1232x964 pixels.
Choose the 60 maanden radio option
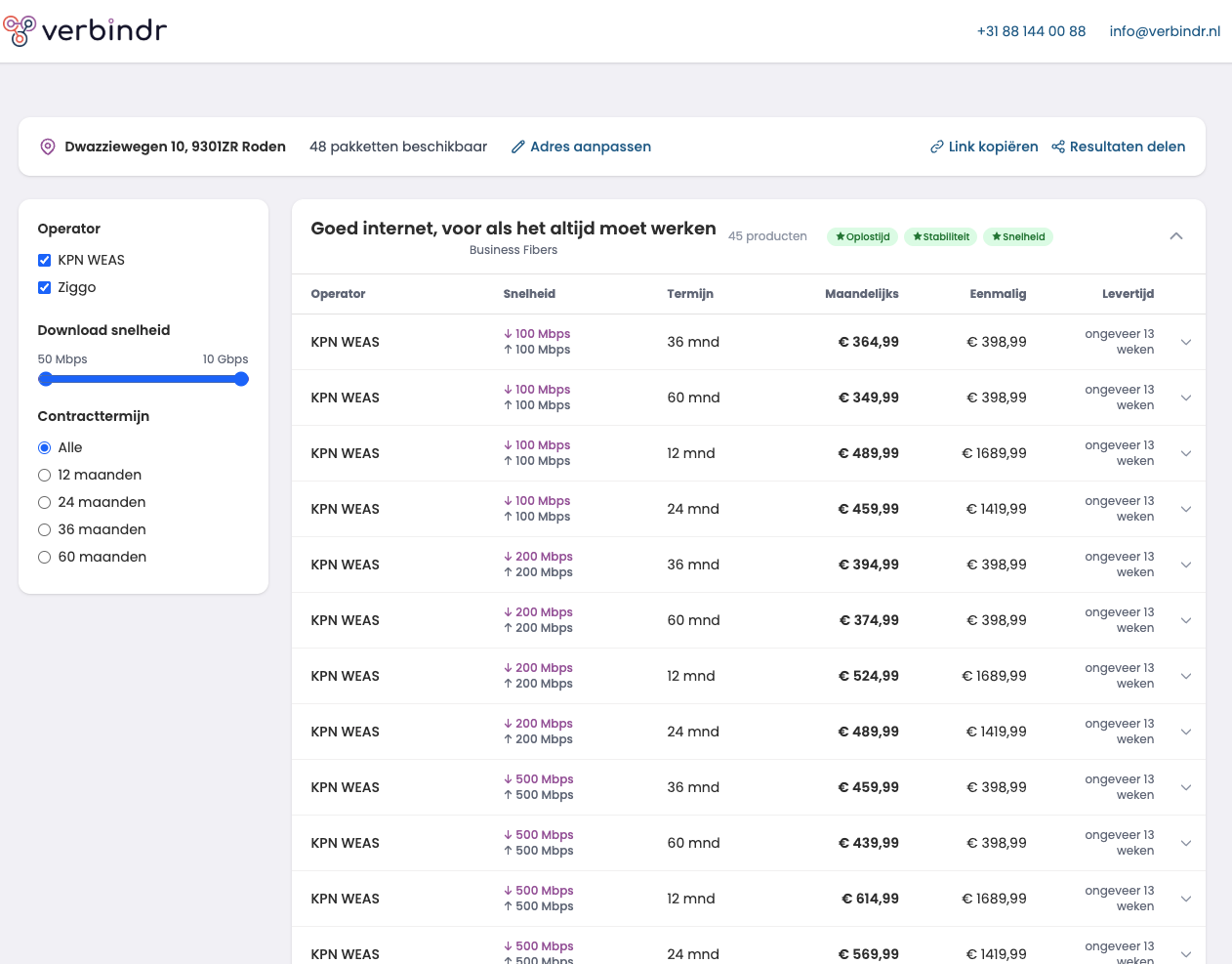[x=44, y=557]
